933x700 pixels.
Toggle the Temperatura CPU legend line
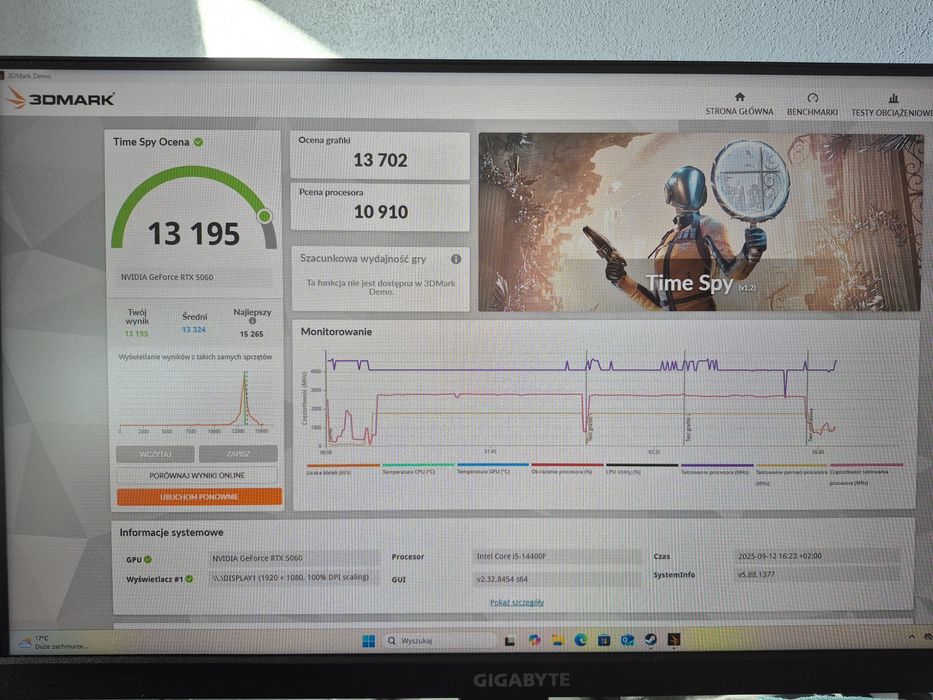tap(418, 469)
